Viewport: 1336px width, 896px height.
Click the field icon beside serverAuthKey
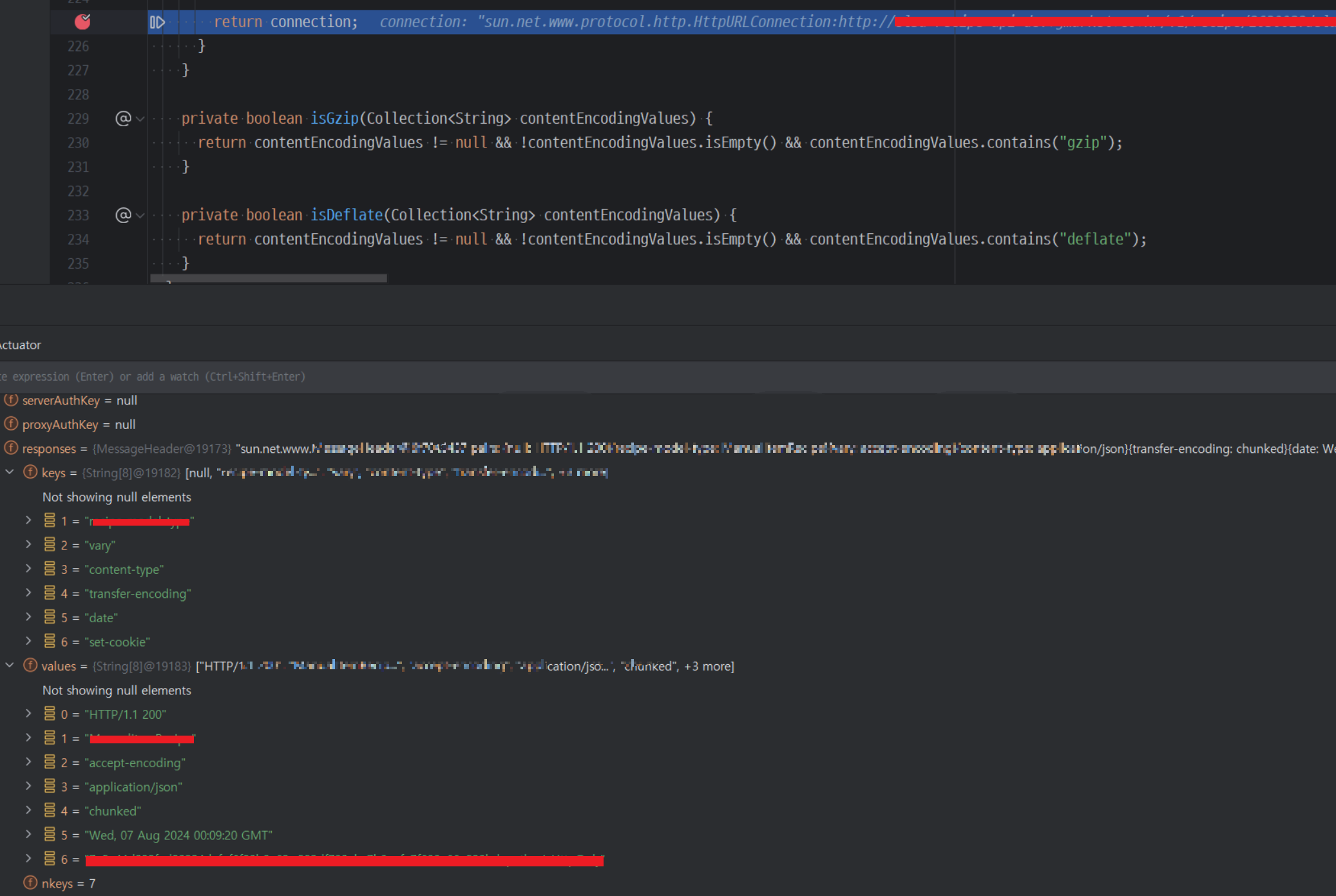click(x=11, y=400)
